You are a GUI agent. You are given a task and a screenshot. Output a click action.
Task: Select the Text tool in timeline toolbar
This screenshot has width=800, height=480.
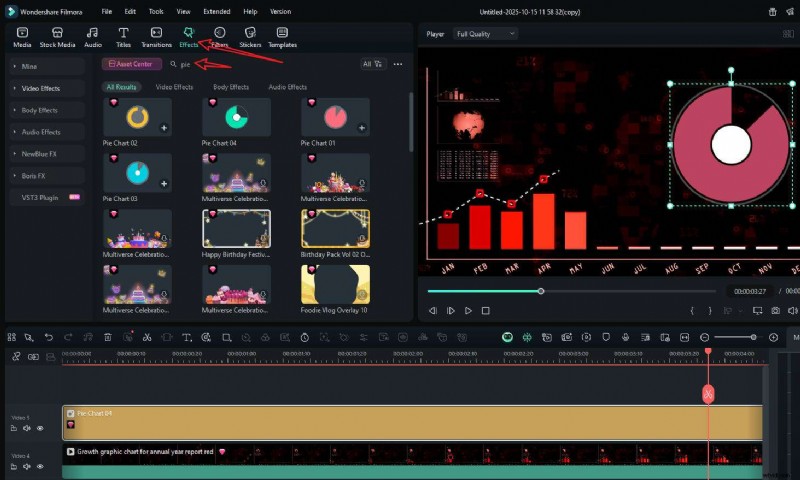tap(187, 337)
